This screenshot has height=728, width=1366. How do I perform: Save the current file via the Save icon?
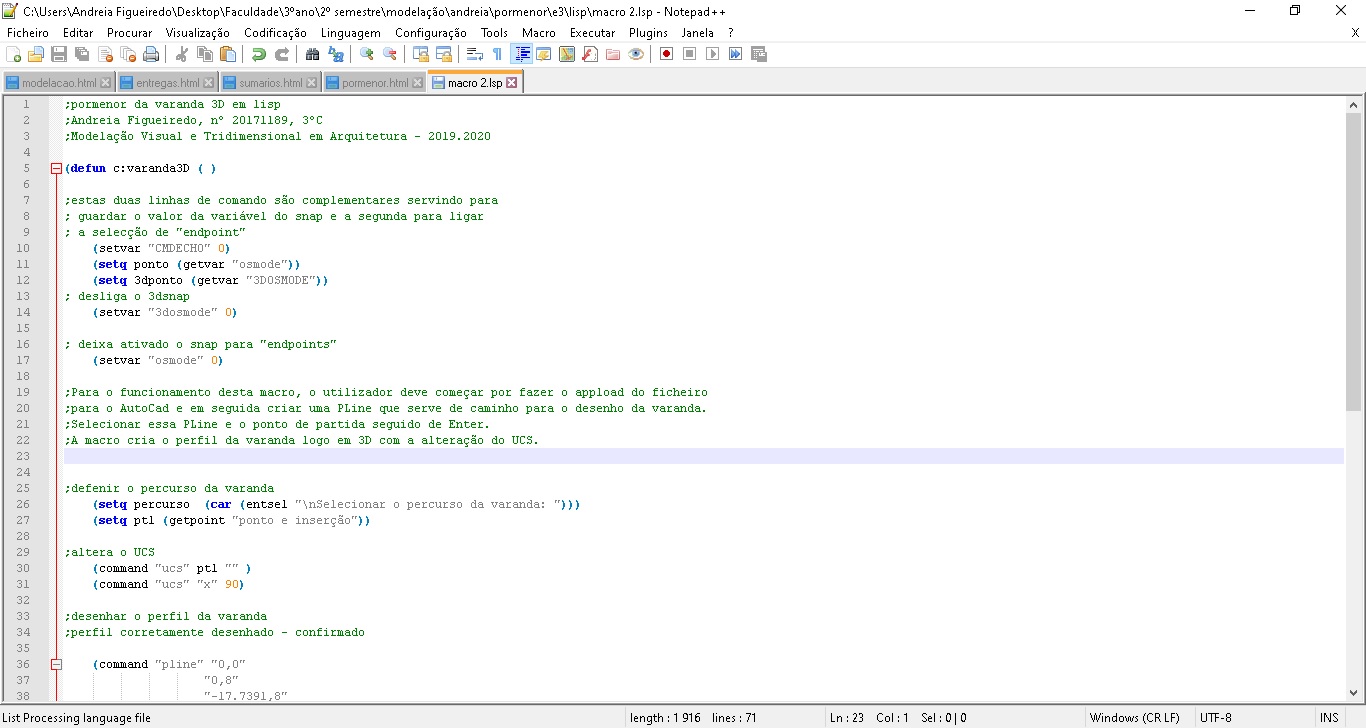coord(59,54)
